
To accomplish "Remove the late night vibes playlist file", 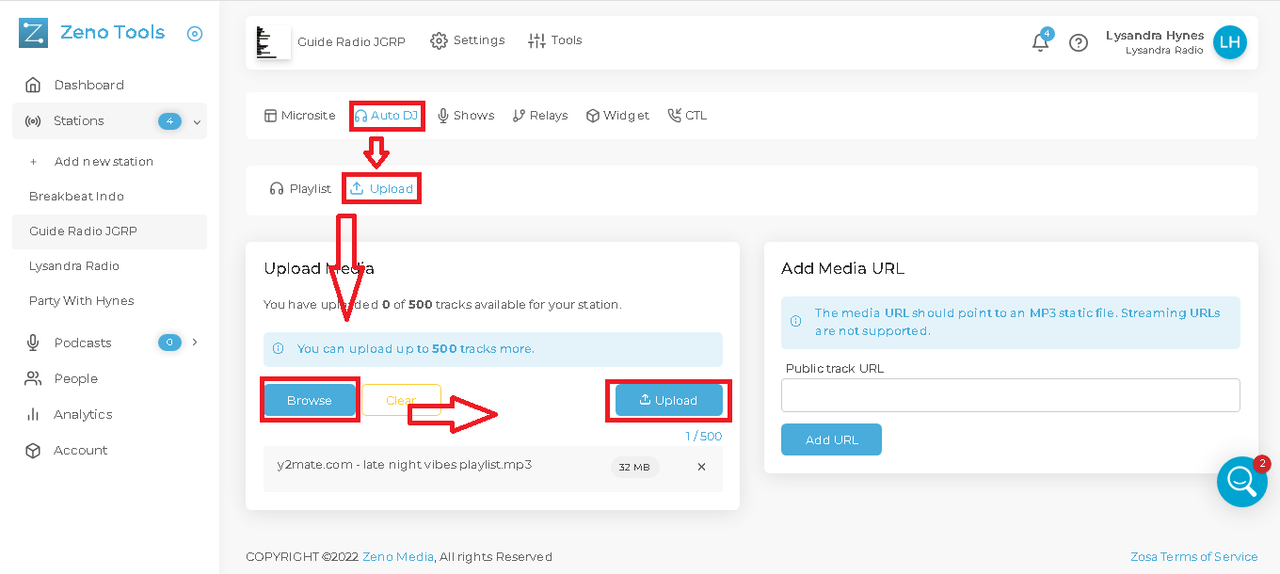I will coord(701,467).
